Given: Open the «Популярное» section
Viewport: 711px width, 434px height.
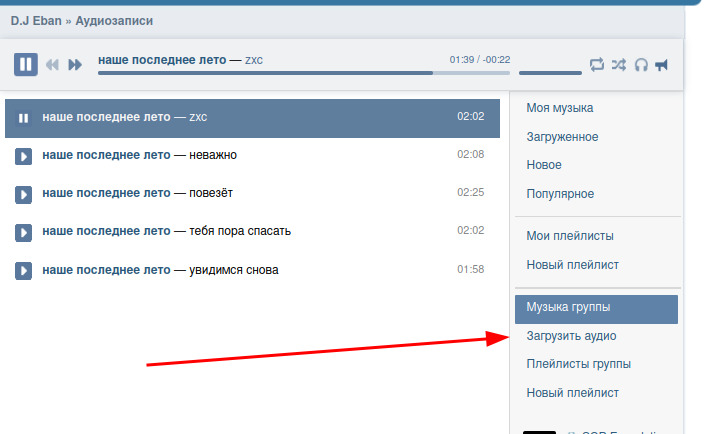Looking at the screenshot, I should coord(560,194).
